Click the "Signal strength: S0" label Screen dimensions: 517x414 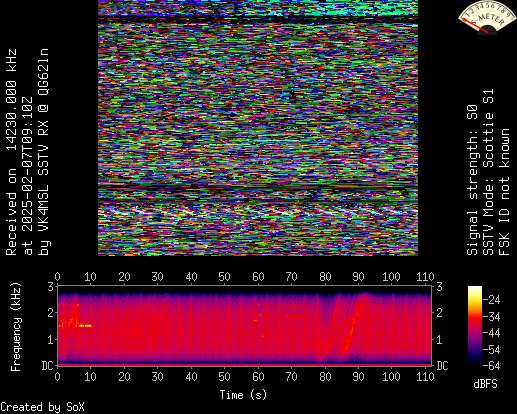pyautogui.click(x=472, y=180)
